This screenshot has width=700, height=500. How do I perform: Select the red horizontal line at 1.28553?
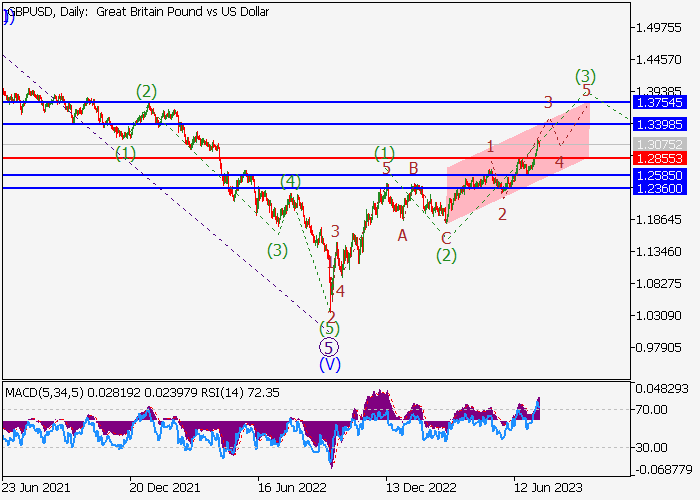(316, 158)
